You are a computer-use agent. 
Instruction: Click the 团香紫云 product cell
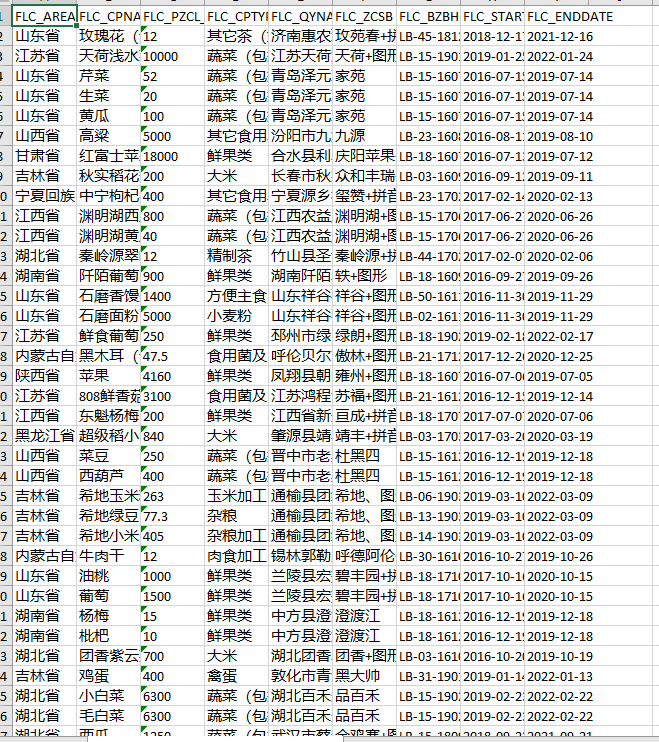[x=109, y=656]
